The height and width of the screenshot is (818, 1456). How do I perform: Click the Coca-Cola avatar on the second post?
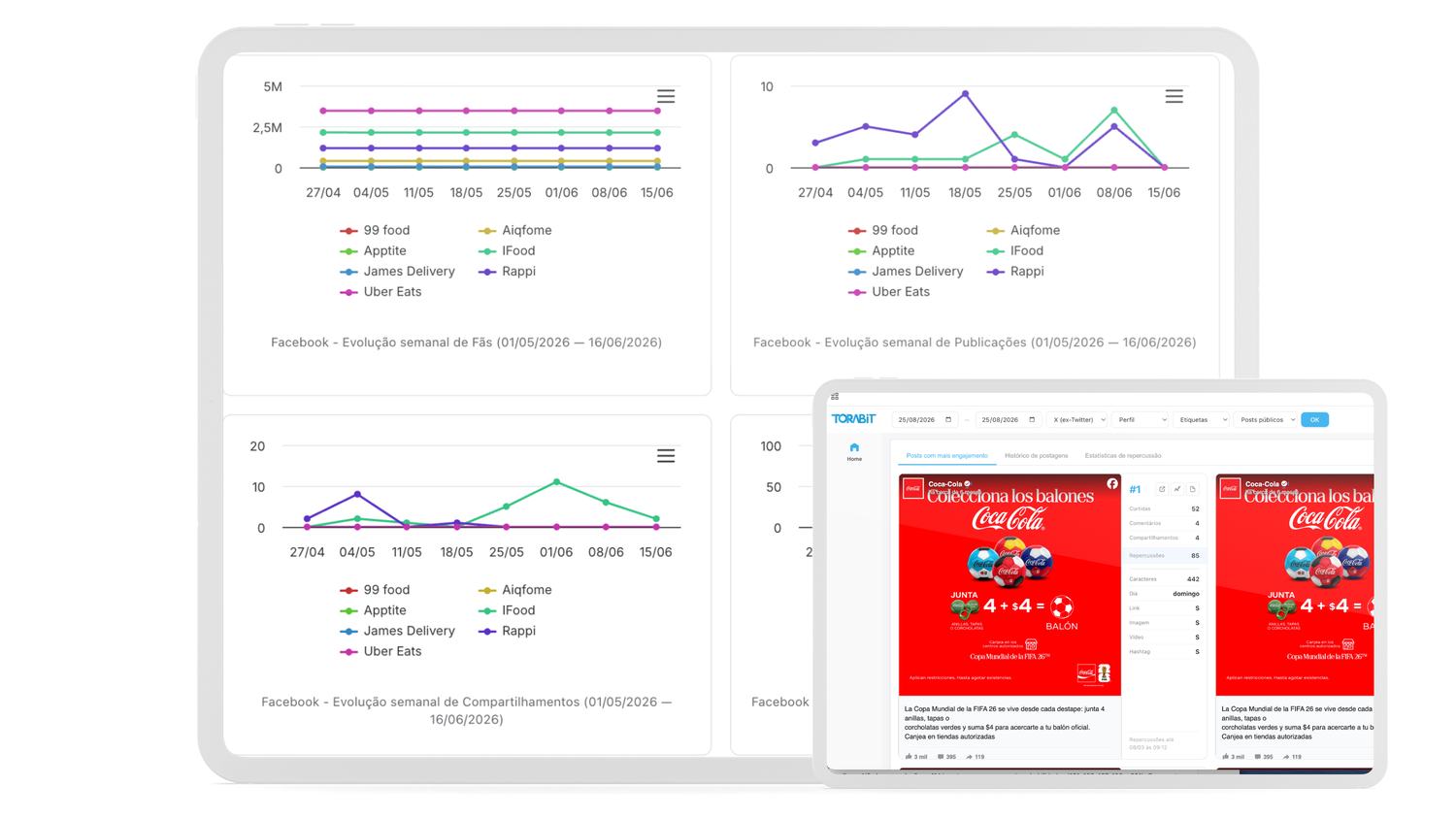pos(1230,488)
